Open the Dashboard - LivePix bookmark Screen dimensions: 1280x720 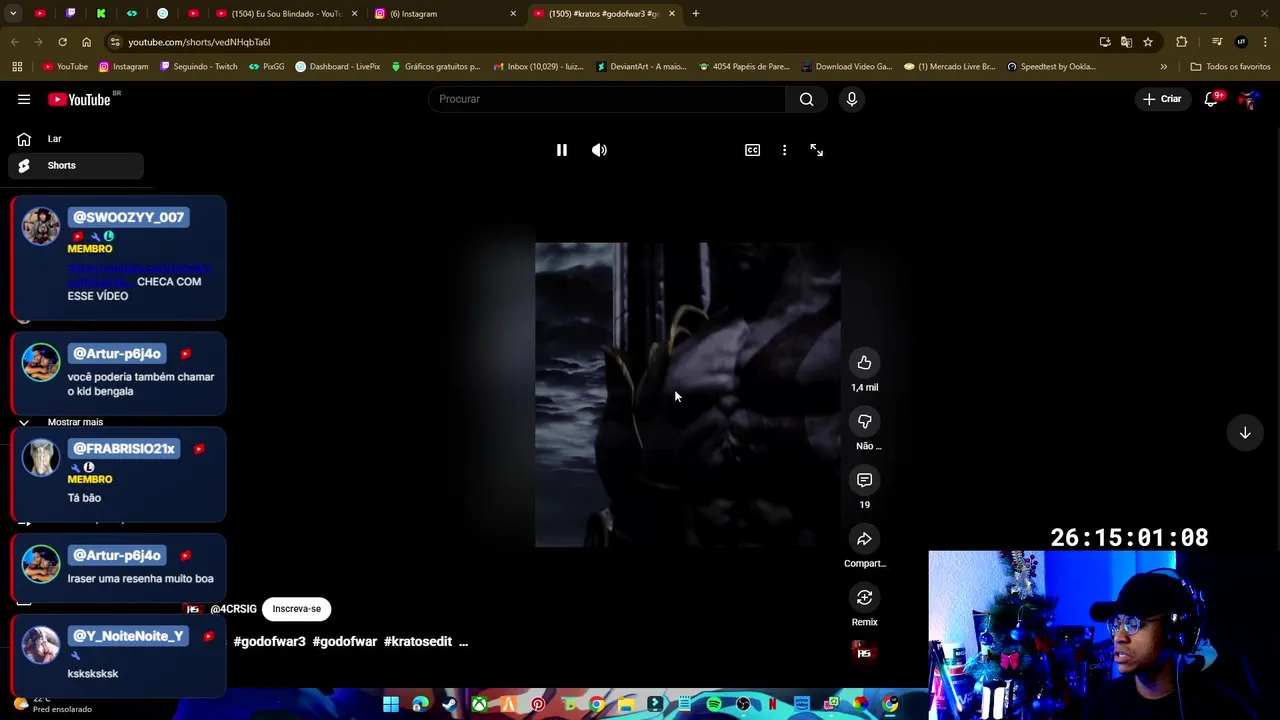338,67
